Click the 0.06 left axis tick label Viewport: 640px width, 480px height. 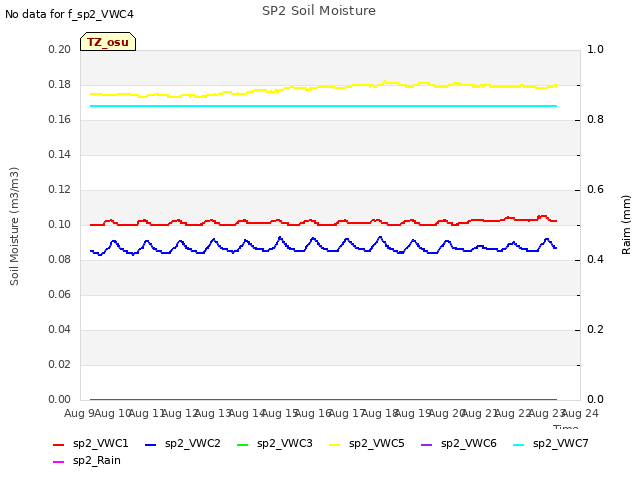(x=60, y=295)
